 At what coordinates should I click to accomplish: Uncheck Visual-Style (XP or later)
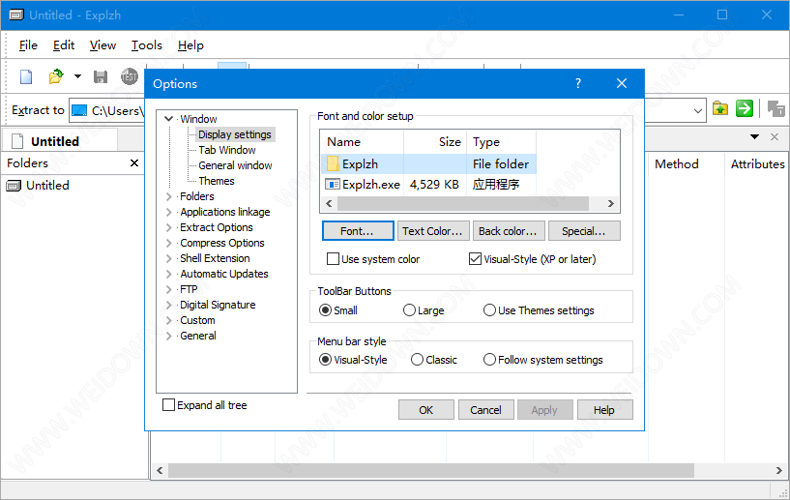[x=475, y=259]
